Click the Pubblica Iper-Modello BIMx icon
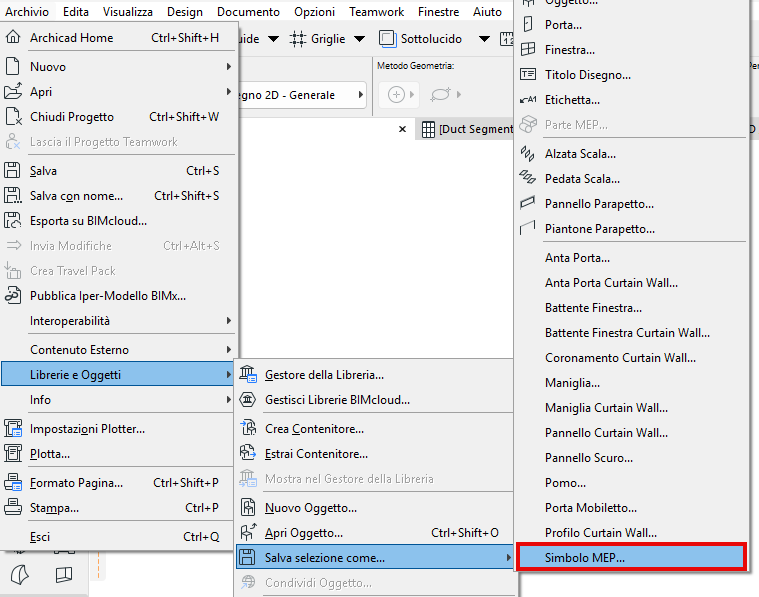This screenshot has width=759, height=597. pyautogui.click(x=13, y=295)
